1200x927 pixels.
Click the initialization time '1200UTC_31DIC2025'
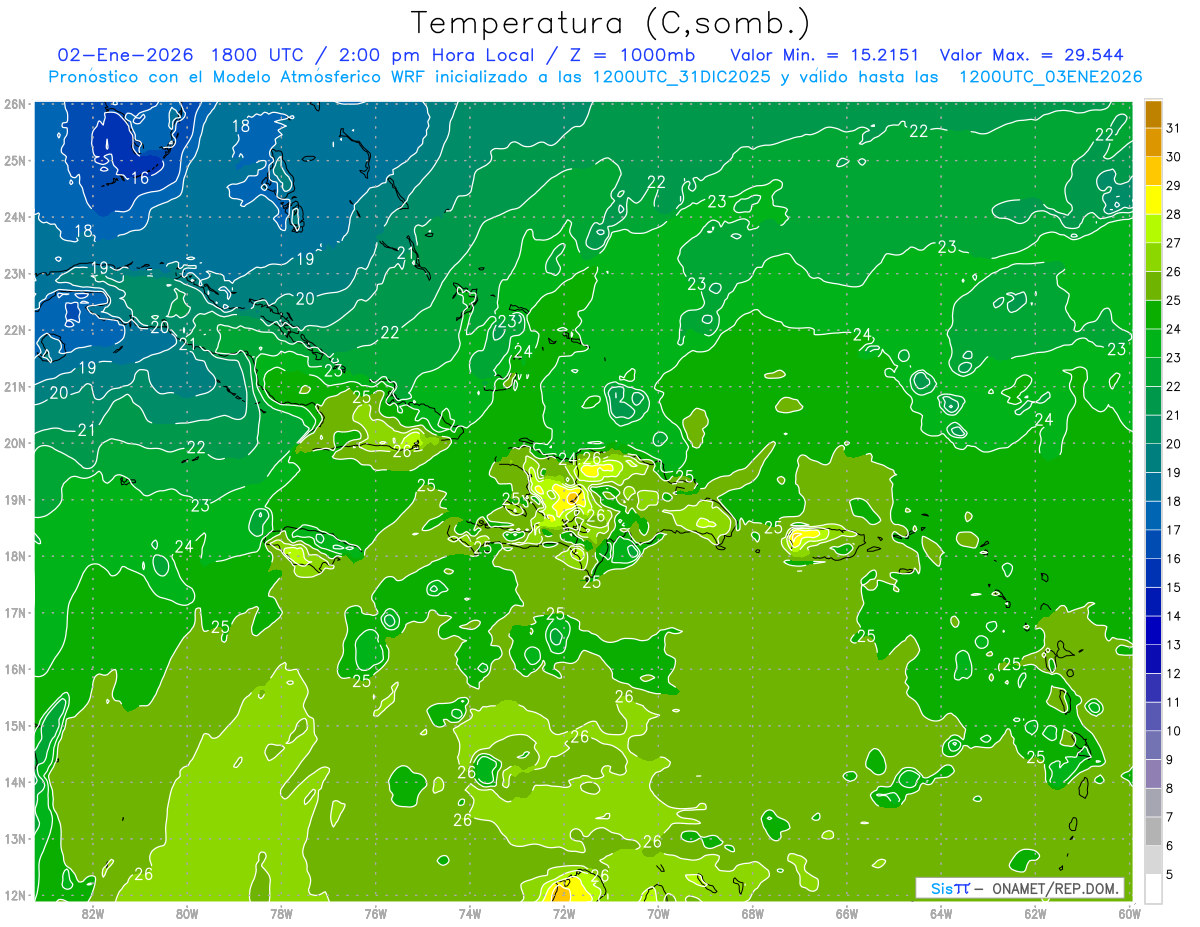tap(681, 77)
